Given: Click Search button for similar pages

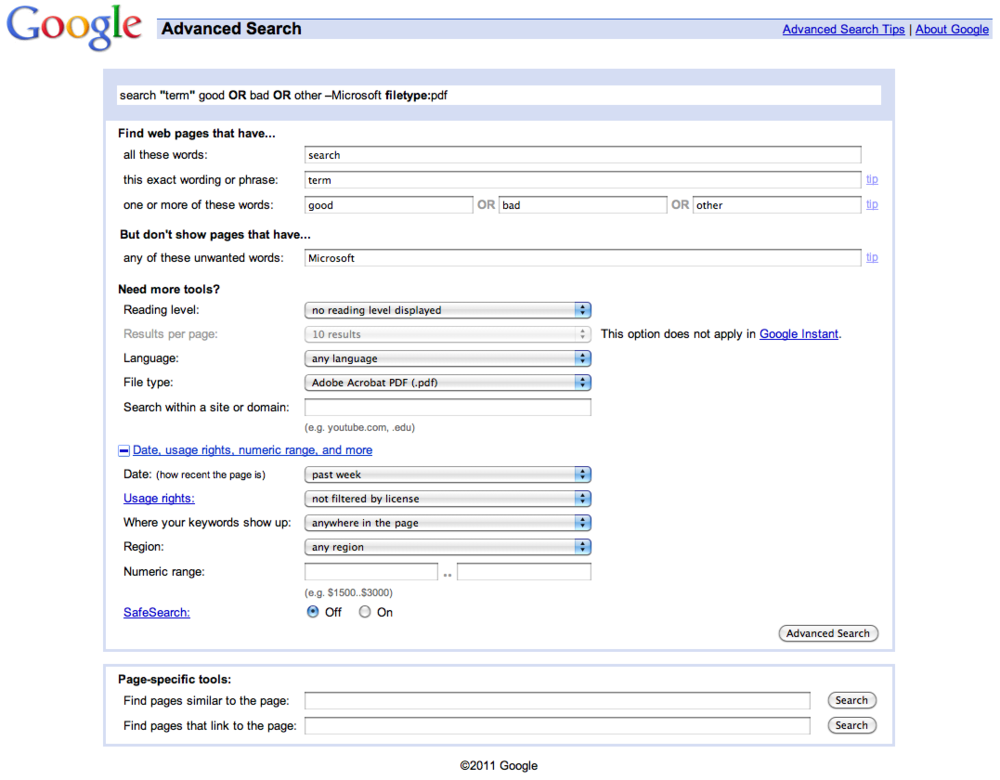Looking at the screenshot, I should [851, 700].
